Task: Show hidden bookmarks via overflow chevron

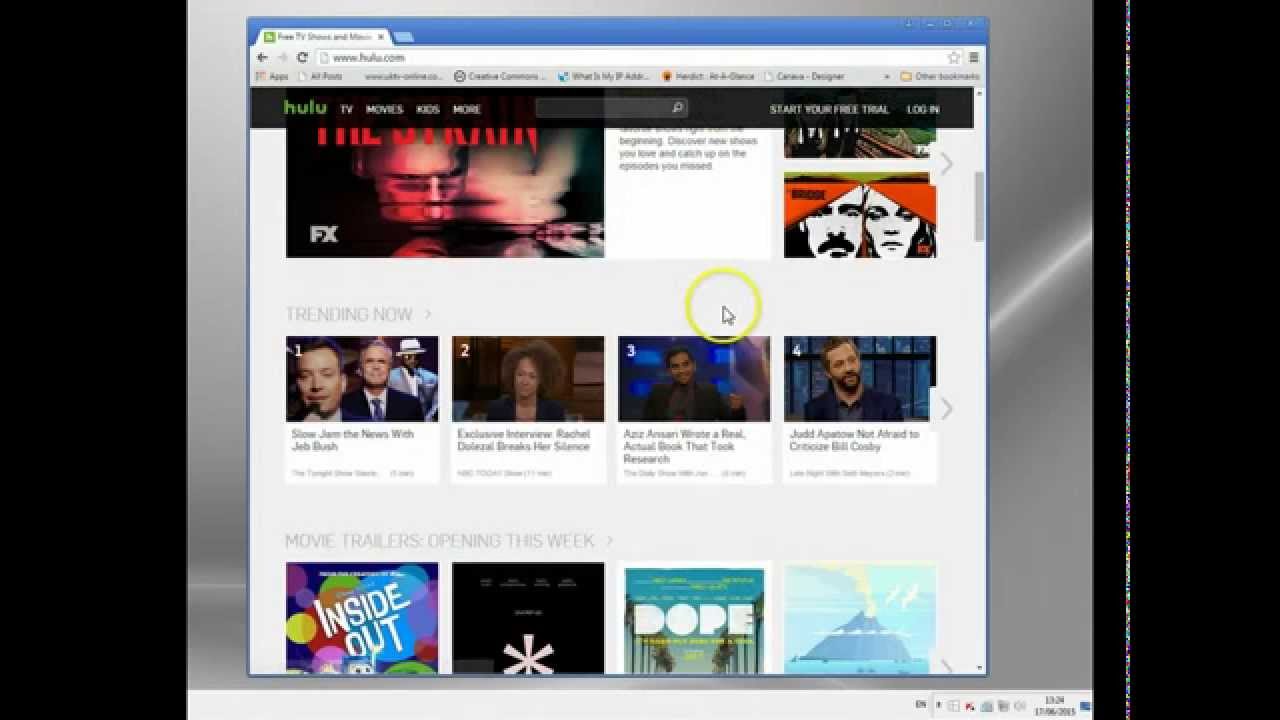Action: point(886,76)
